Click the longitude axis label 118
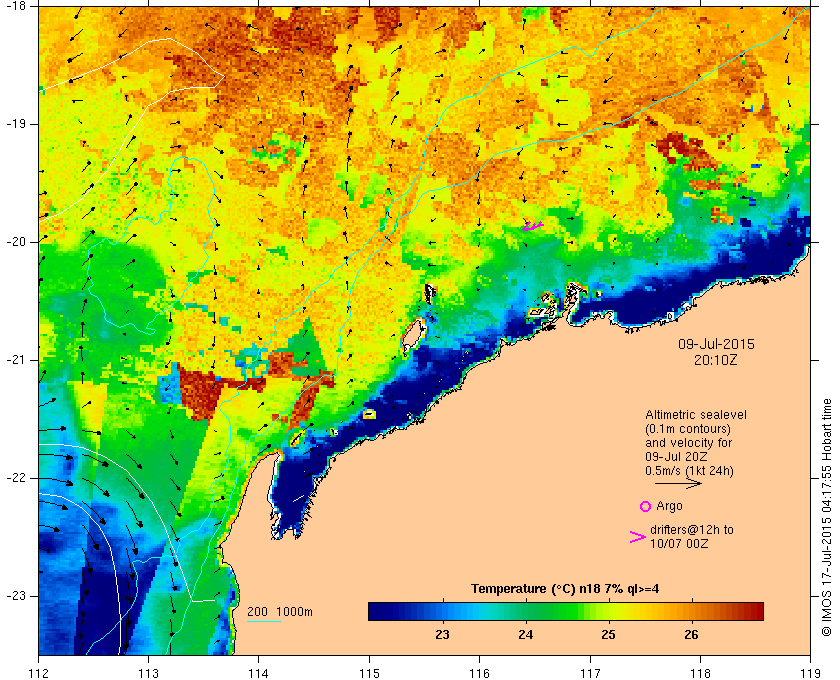840x680 pixels. 700,672
